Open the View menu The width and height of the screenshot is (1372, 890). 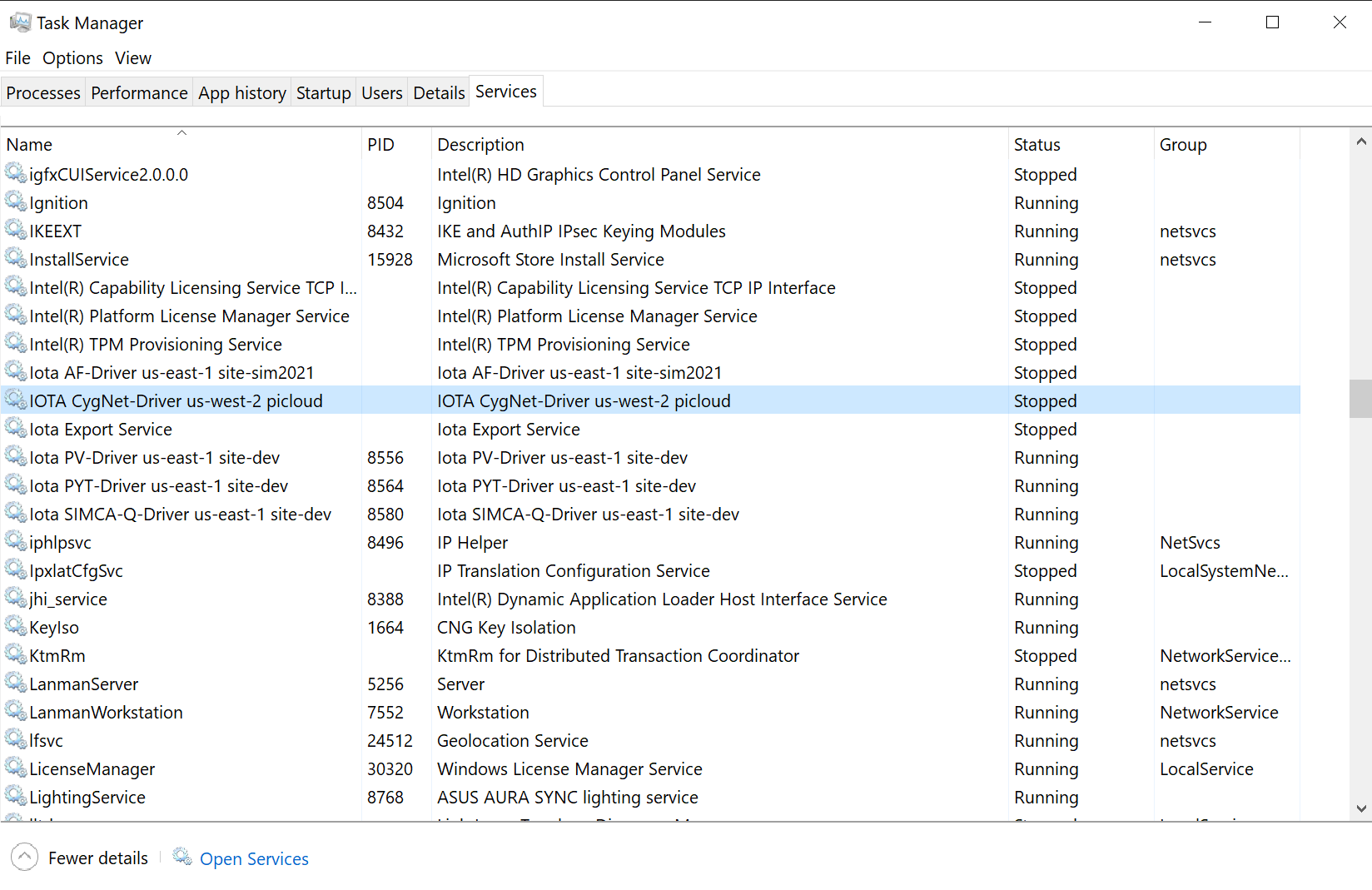[x=133, y=58]
